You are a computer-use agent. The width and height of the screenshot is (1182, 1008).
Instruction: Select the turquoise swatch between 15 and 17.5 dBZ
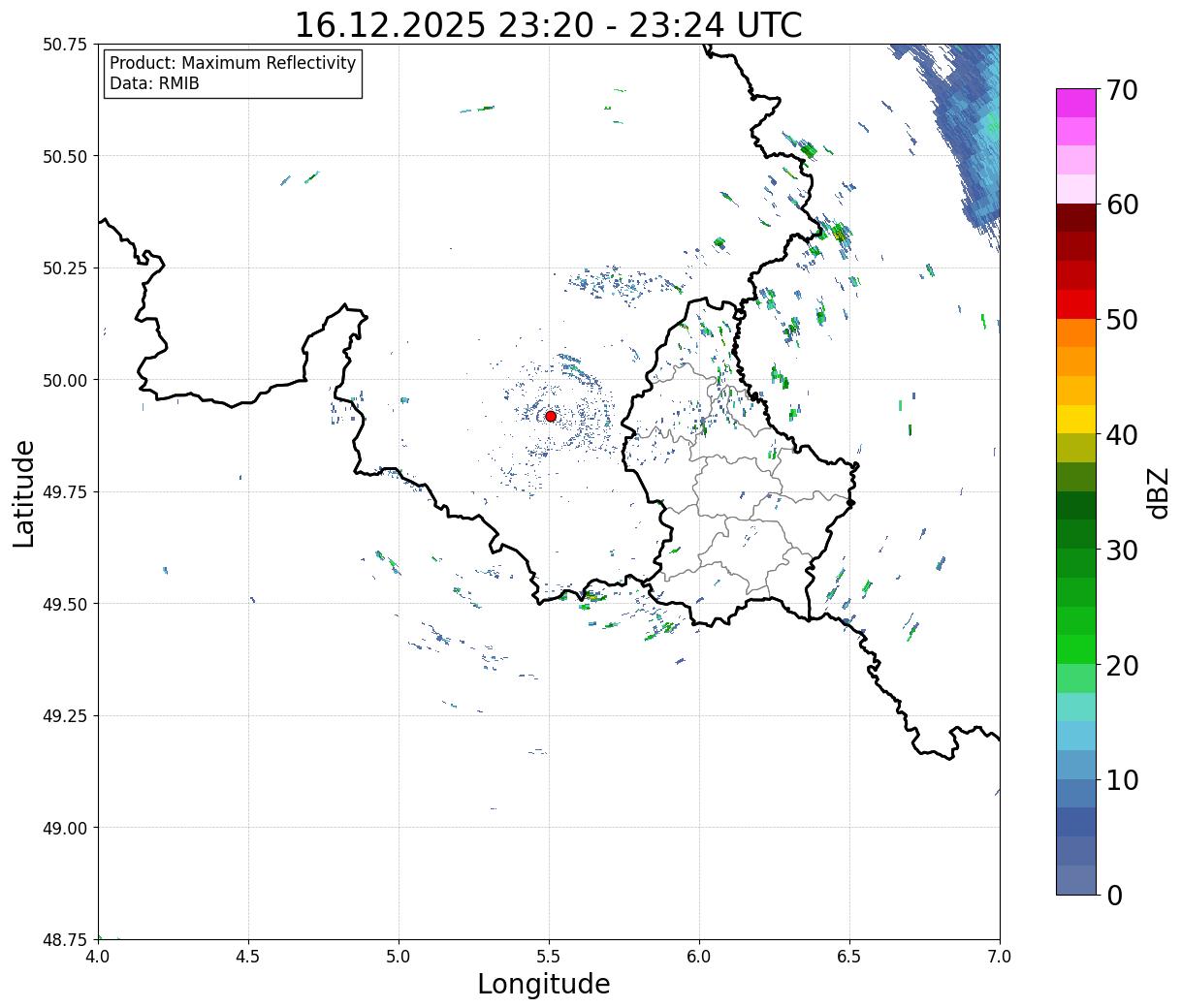1075,707
